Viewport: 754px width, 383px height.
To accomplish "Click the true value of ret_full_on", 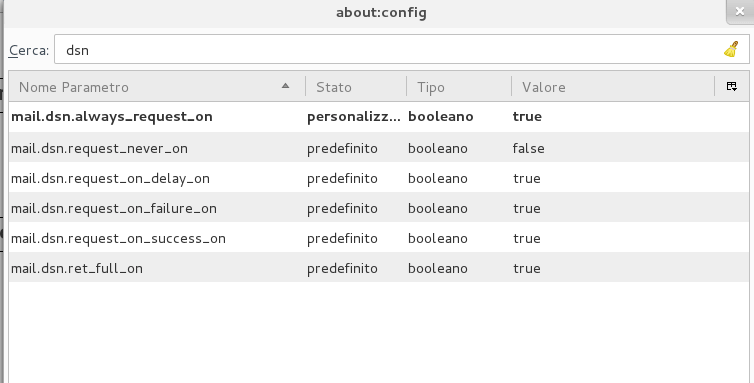I will pos(527,268).
